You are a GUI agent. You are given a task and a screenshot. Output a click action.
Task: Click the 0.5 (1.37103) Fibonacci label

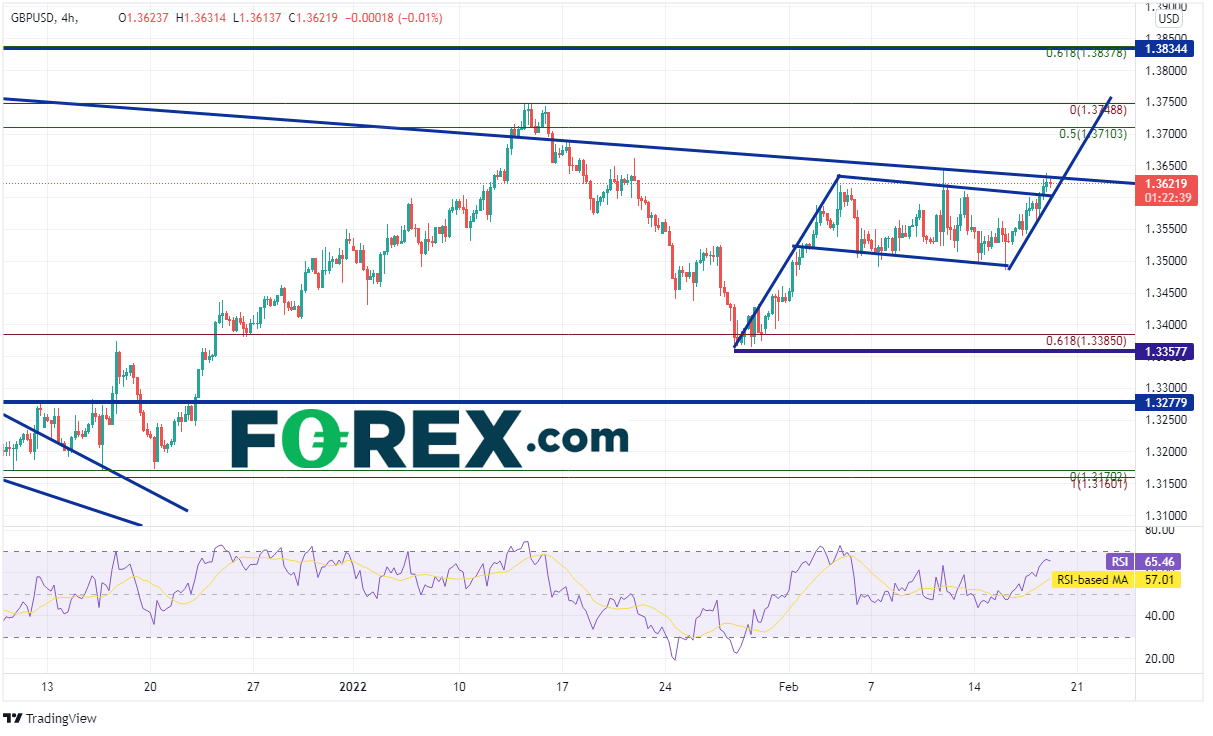(1093, 134)
